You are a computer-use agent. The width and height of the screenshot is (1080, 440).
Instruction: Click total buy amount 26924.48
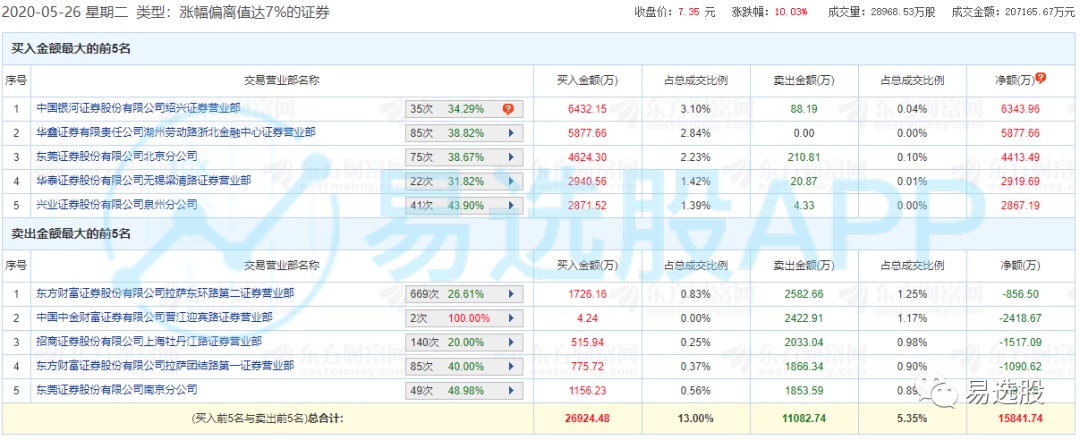coord(587,417)
